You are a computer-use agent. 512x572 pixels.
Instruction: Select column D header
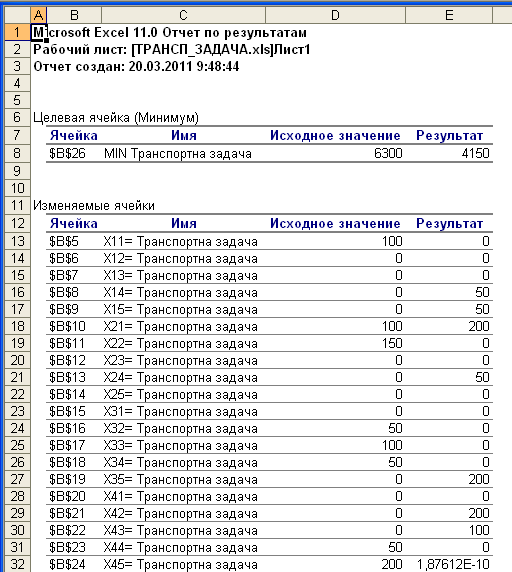coord(335,15)
